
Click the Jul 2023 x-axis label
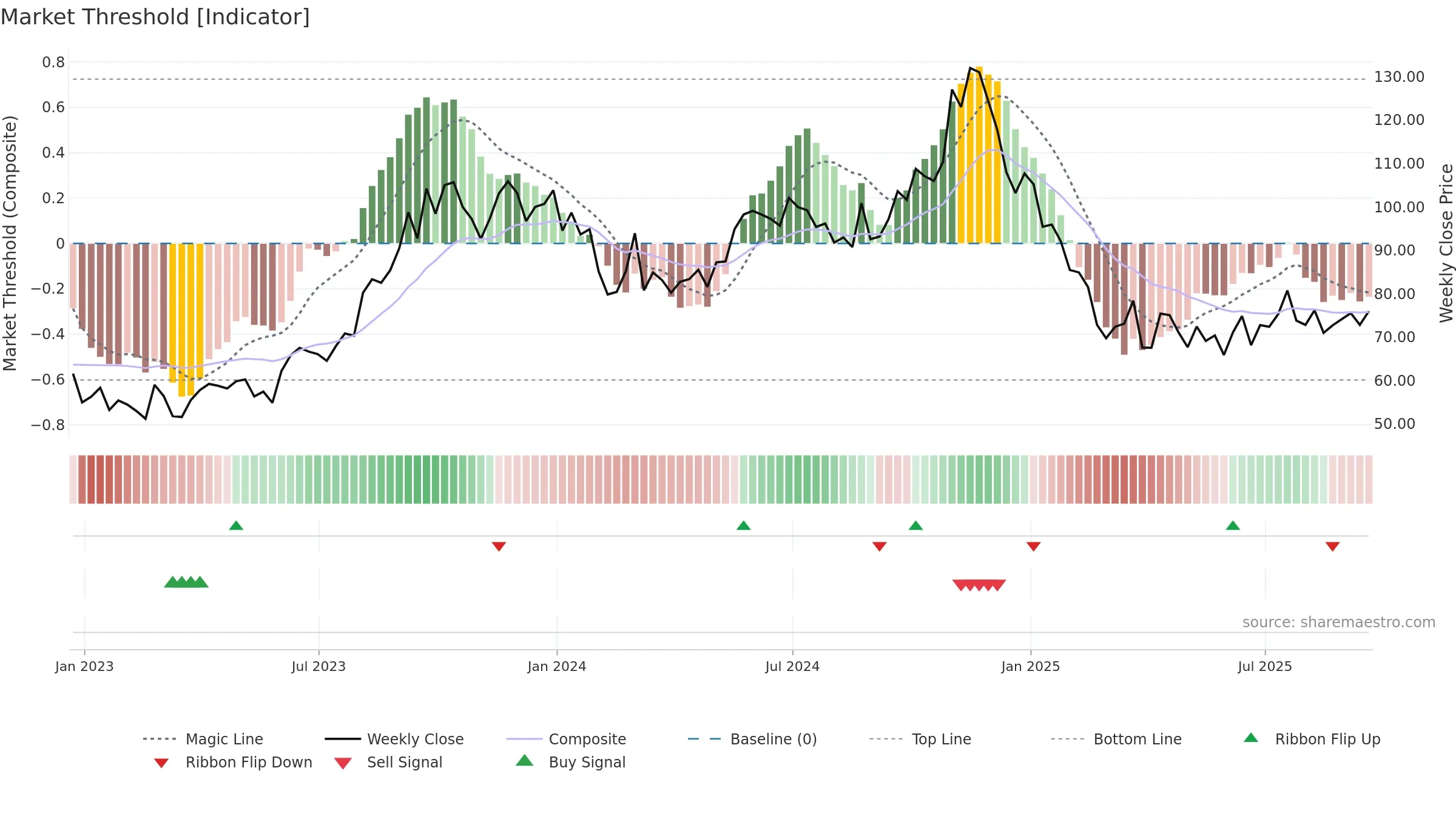(x=318, y=667)
